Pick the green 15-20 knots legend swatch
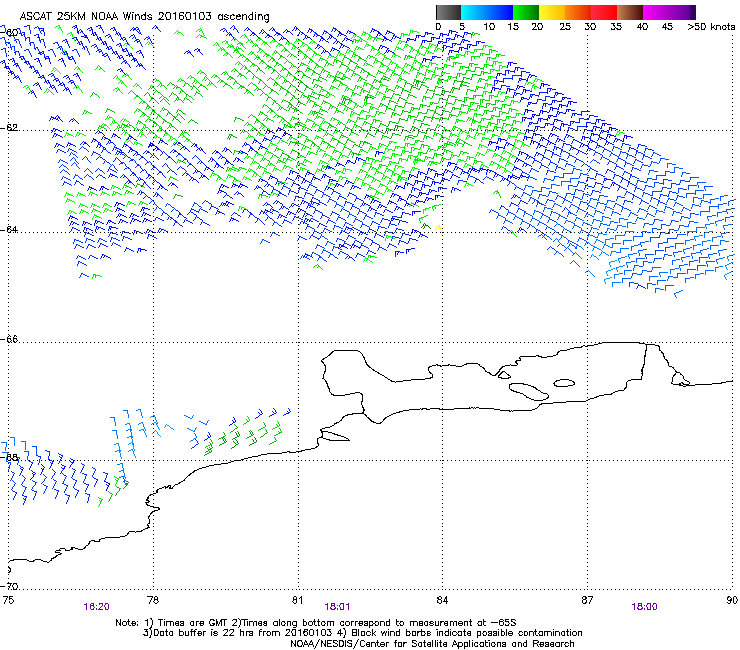This screenshot has height=650, width=740. click(526, 12)
